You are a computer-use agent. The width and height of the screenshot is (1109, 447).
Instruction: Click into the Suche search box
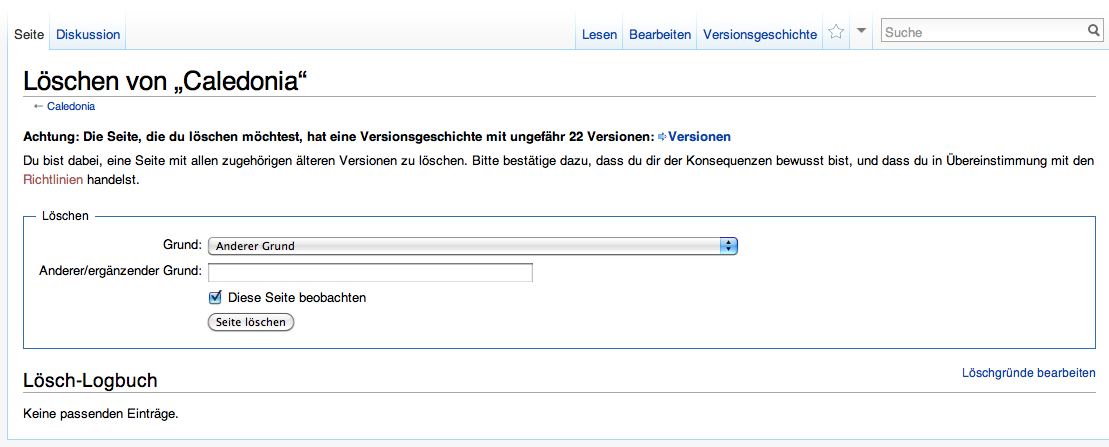982,32
